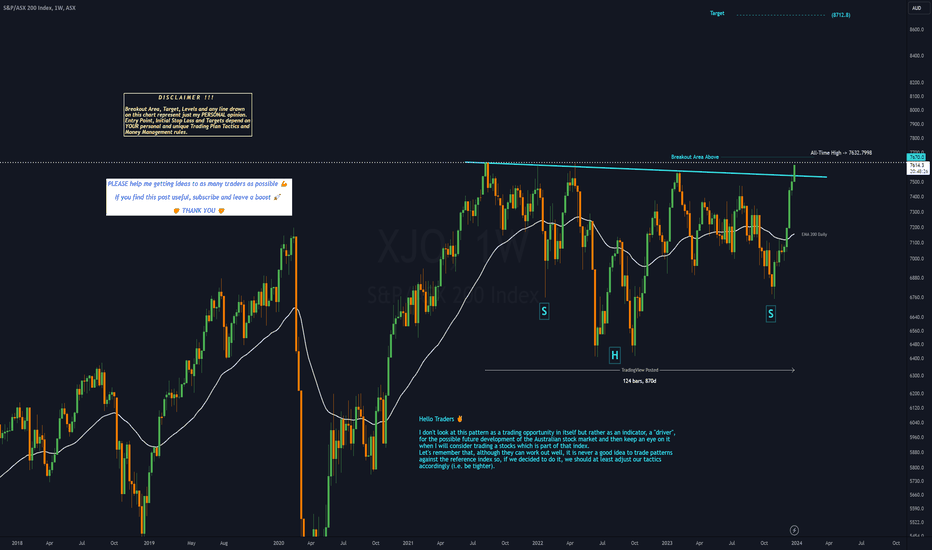932x550 pixels.
Task: Click 8000.0 on the price axis
Action: (x=917, y=110)
